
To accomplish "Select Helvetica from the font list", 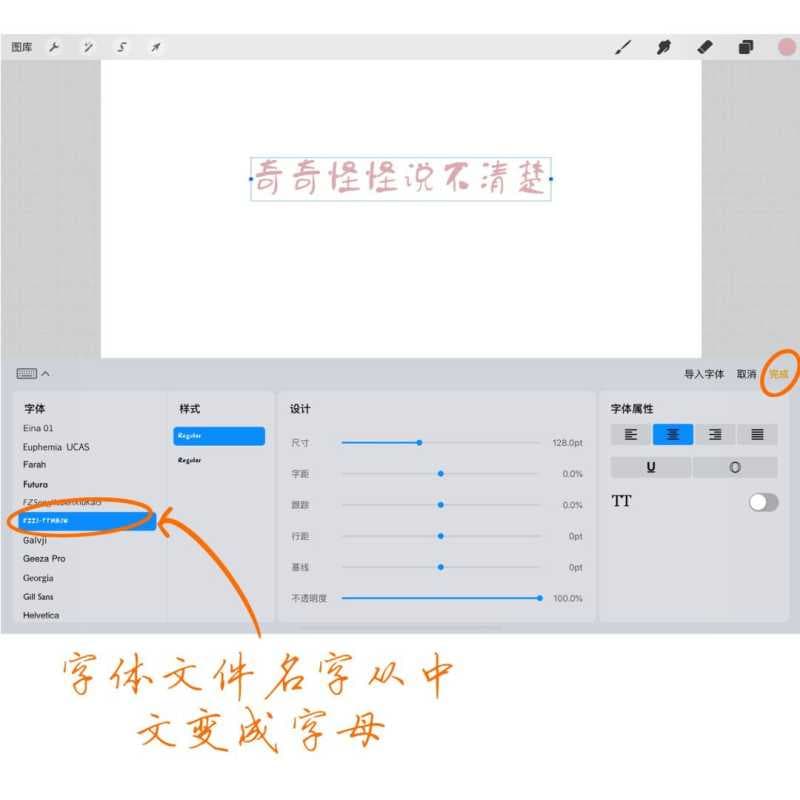I will pos(43,614).
